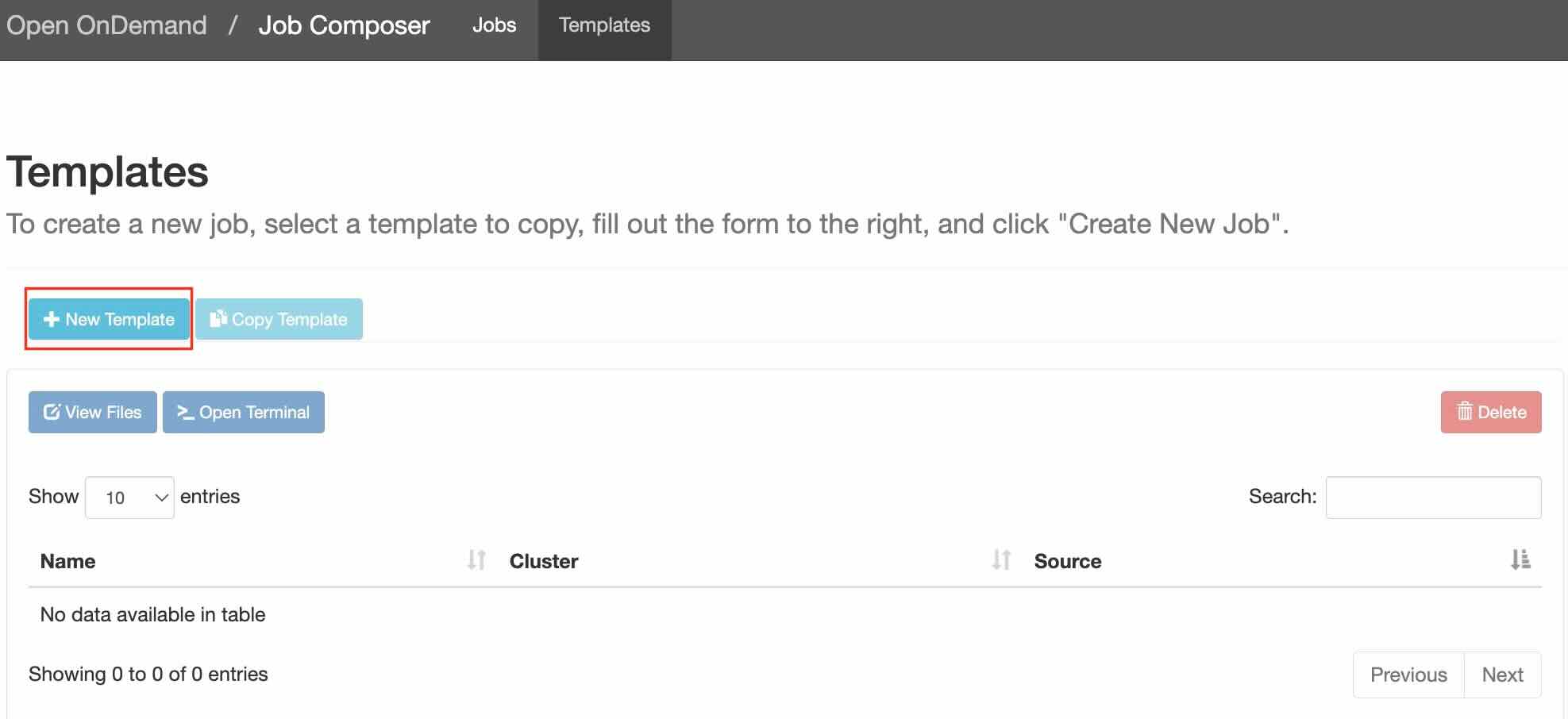Open the Show entries count dropdown

click(129, 498)
